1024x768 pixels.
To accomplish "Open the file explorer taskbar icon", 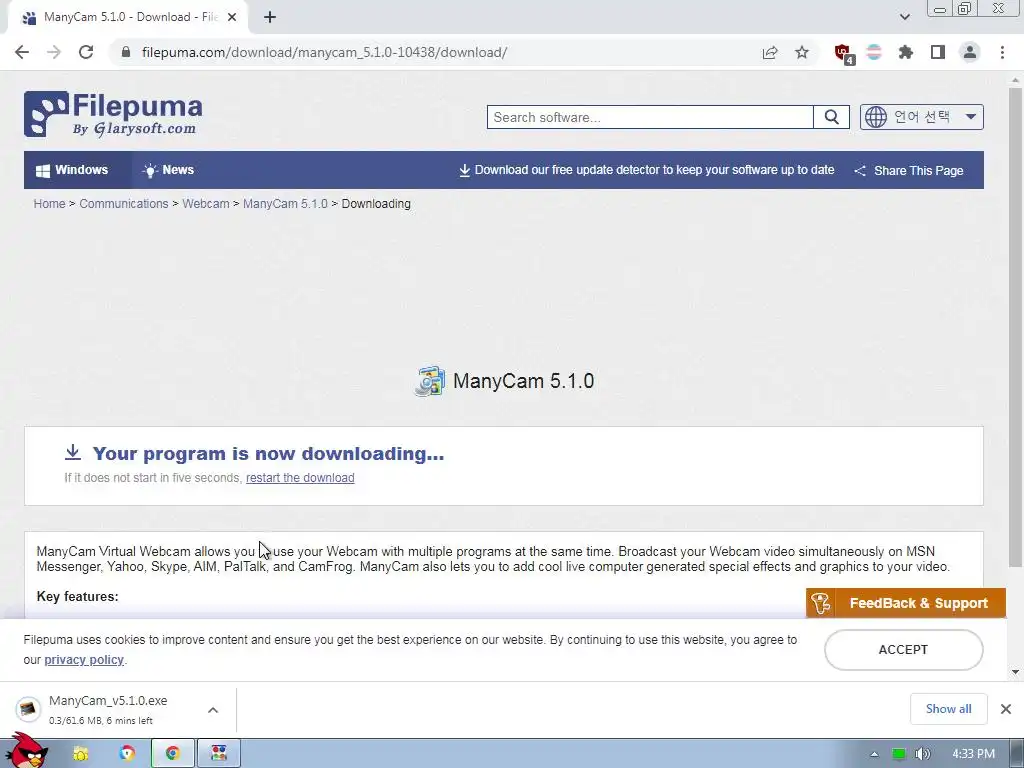I will (80, 754).
